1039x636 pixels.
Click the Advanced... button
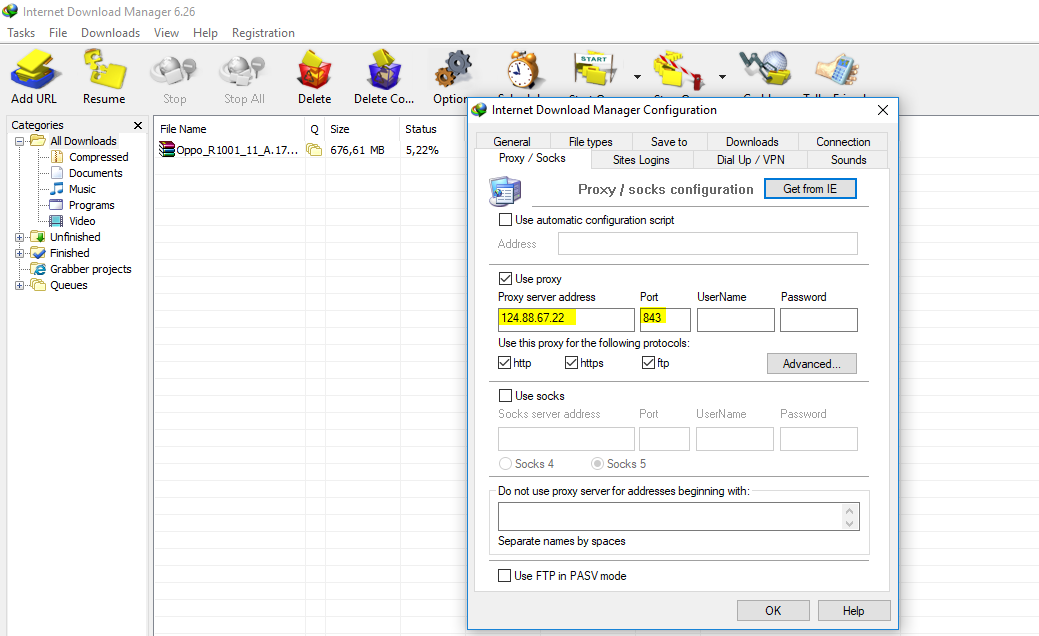pyautogui.click(x=812, y=364)
